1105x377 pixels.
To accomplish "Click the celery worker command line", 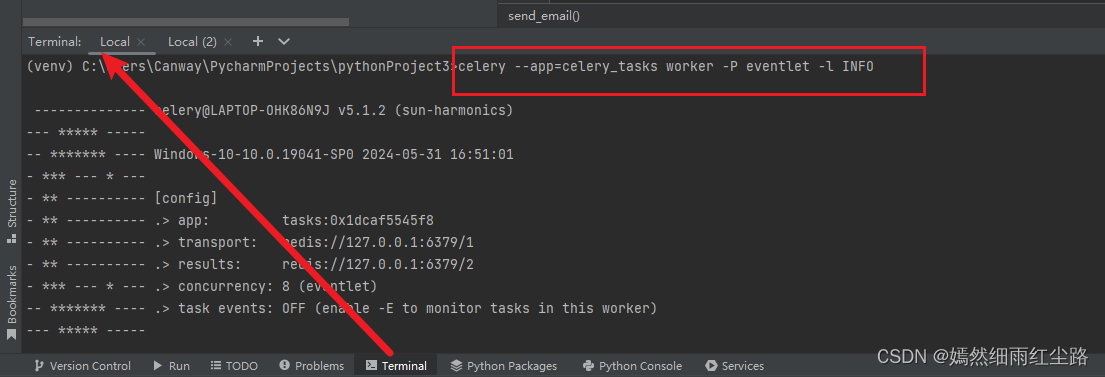I will pos(666,67).
